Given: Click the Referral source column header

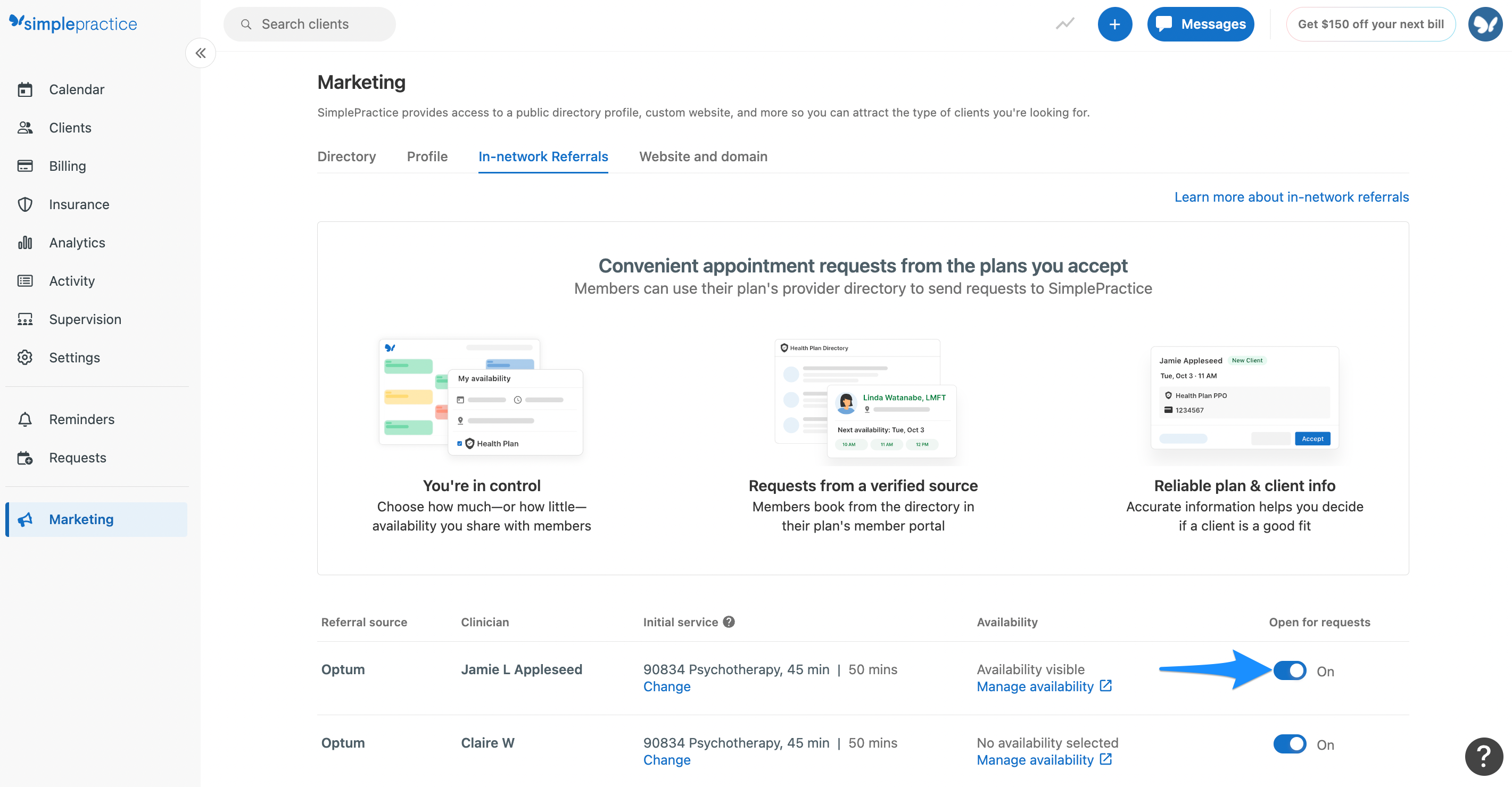Looking at the screenshot, I should pos(364,622).
